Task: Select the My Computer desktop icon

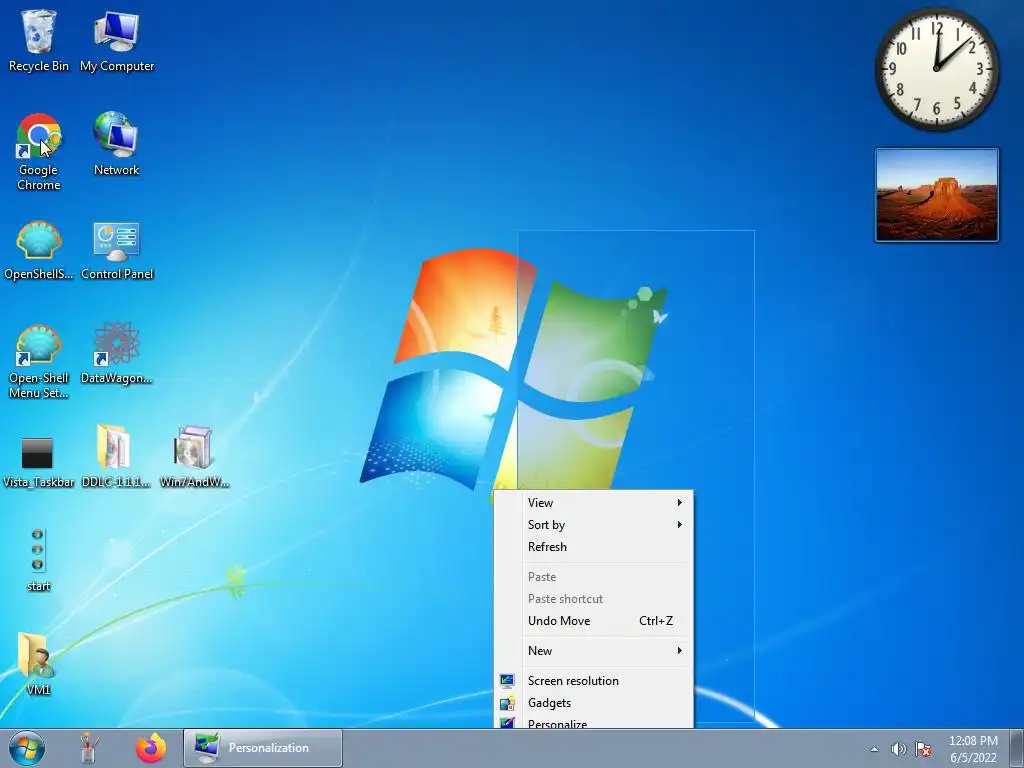Action: 117,40
